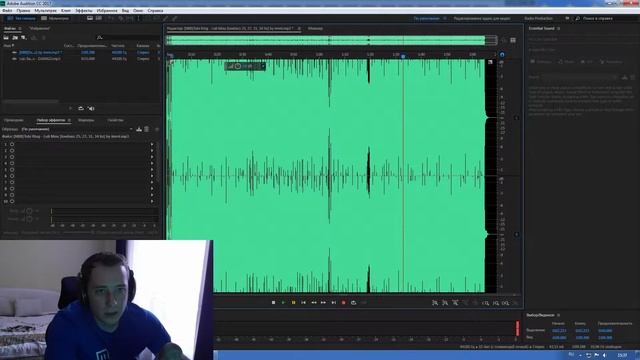Adjust effects rack input gain knob
This screenshot has height=360, width=640.
click(29, 211)
